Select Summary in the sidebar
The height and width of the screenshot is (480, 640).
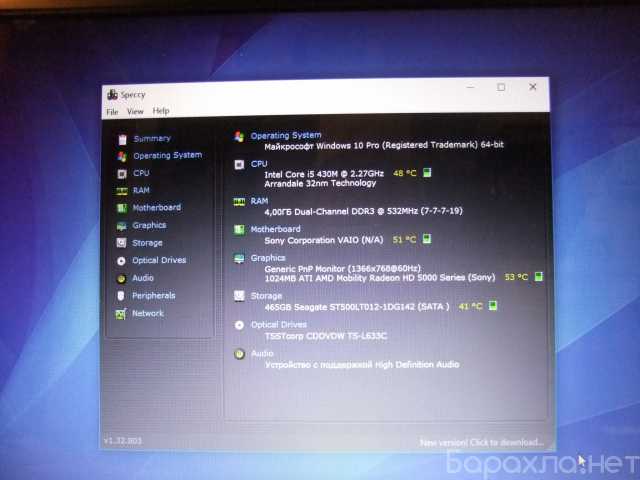click(x=152, y=139)
